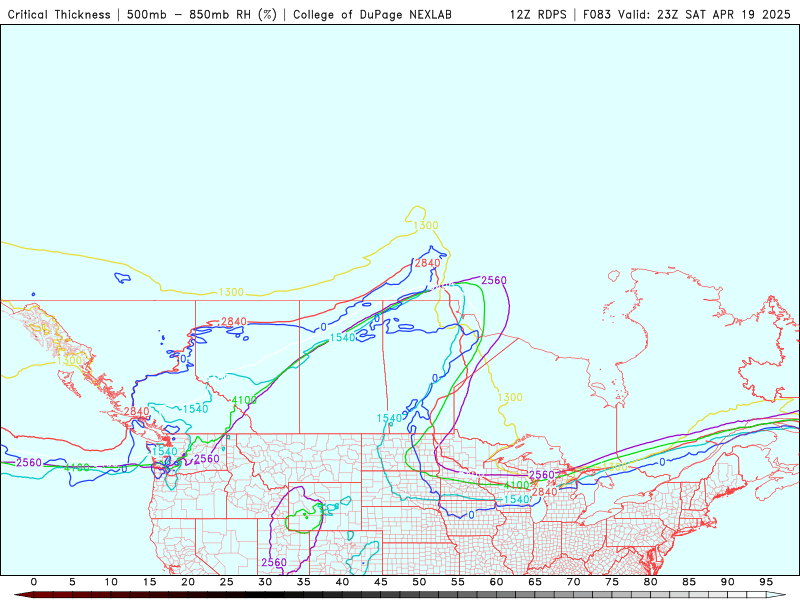Click the 85 tick label on the colorbar
The height and width of the screenshot is (600, 800).
pos(689,582)
